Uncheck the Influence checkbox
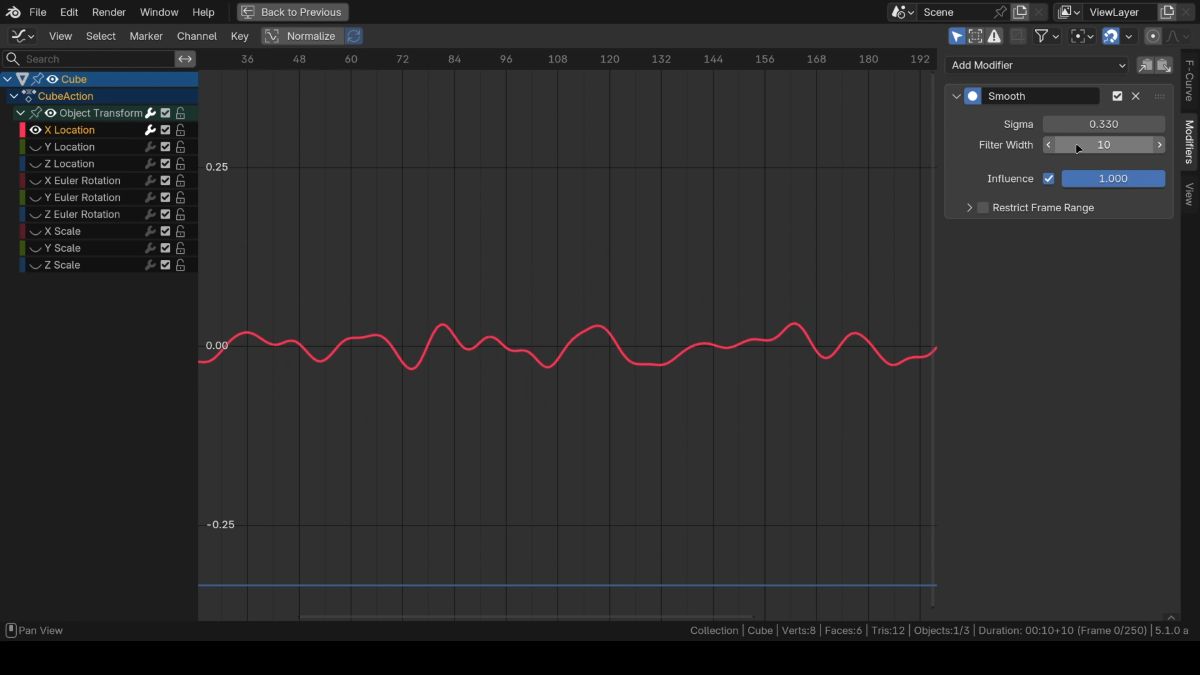The width and height of the screenshot is (1200, 675). coord(1048,178)
